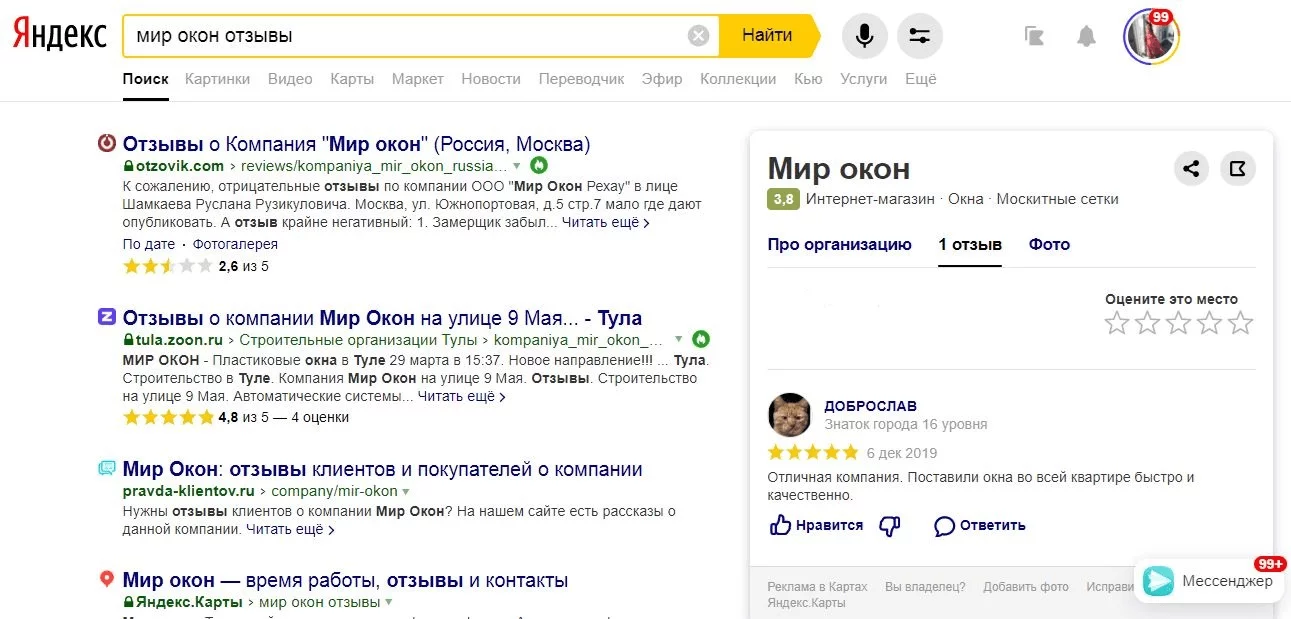Click Реклама в Картах footer link

(817, 587)
